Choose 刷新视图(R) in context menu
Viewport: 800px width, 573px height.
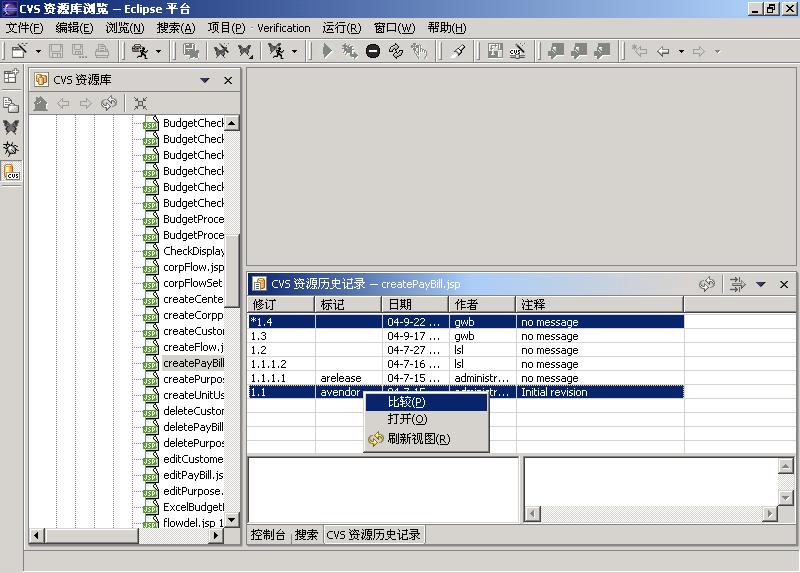(427, 439)
